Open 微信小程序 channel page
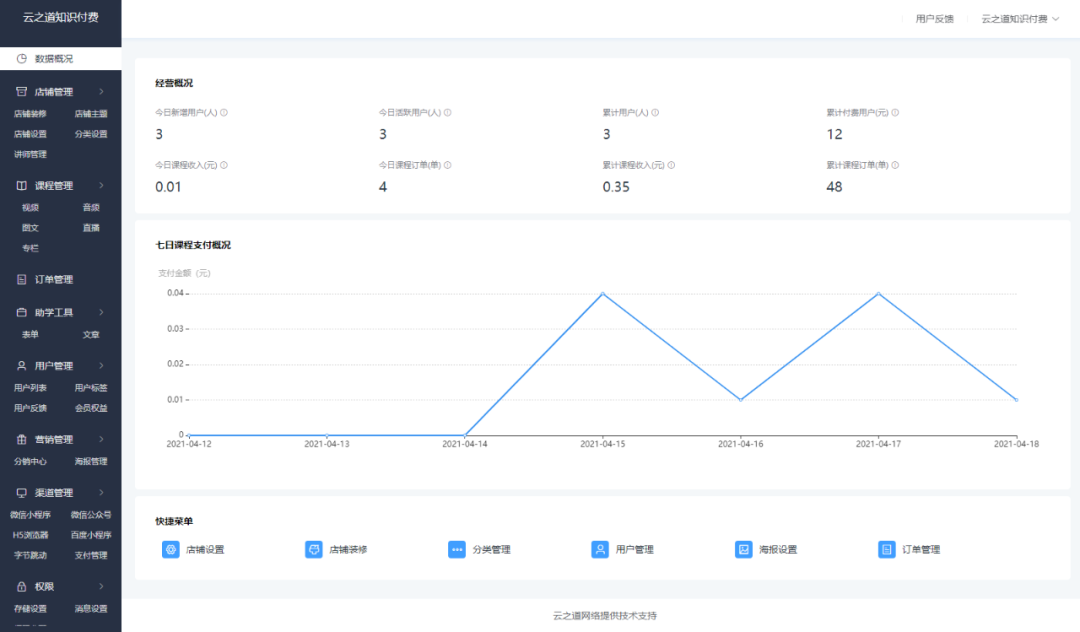 [30, 515]
